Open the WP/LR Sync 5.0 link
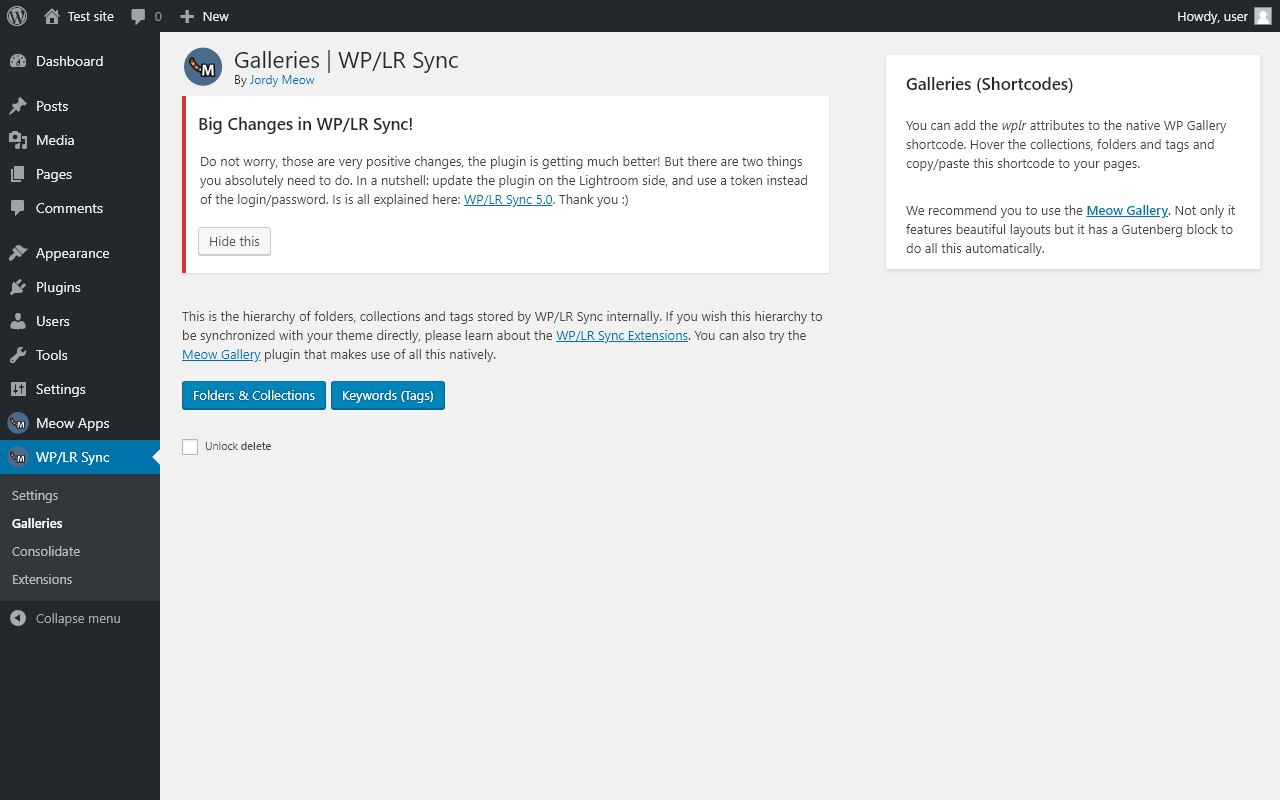 point(508,199)
